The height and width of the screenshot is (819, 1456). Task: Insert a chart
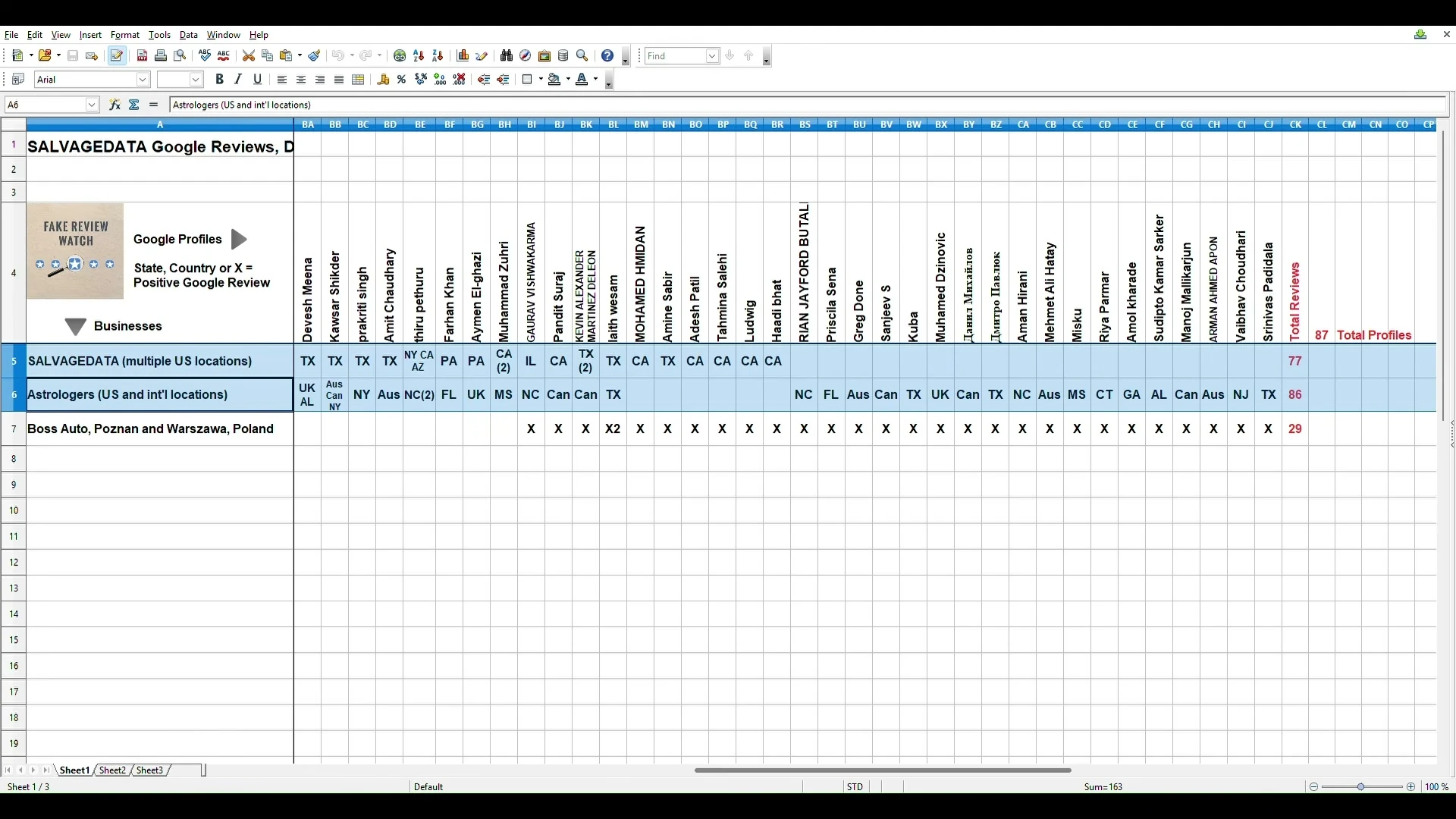tap(463, 56)
